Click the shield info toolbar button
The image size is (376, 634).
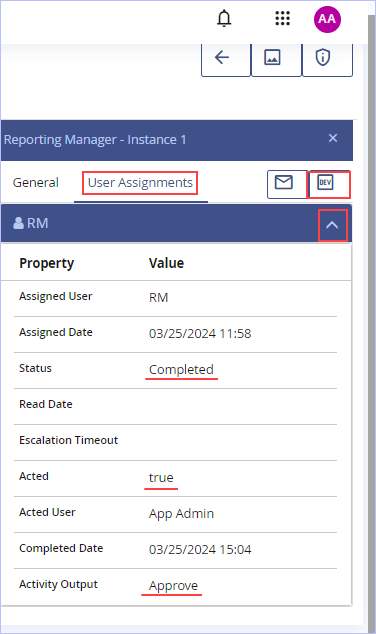(327, 58)
